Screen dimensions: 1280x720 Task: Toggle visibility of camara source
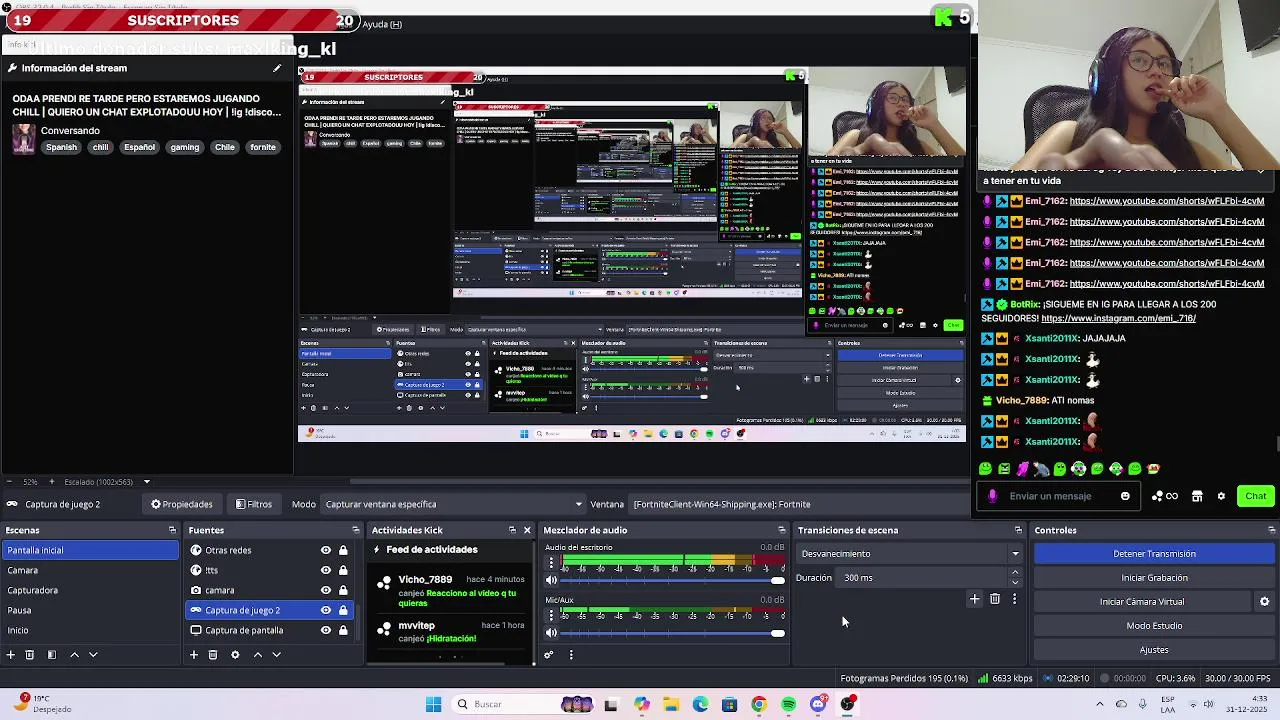(x=325, y=590)
